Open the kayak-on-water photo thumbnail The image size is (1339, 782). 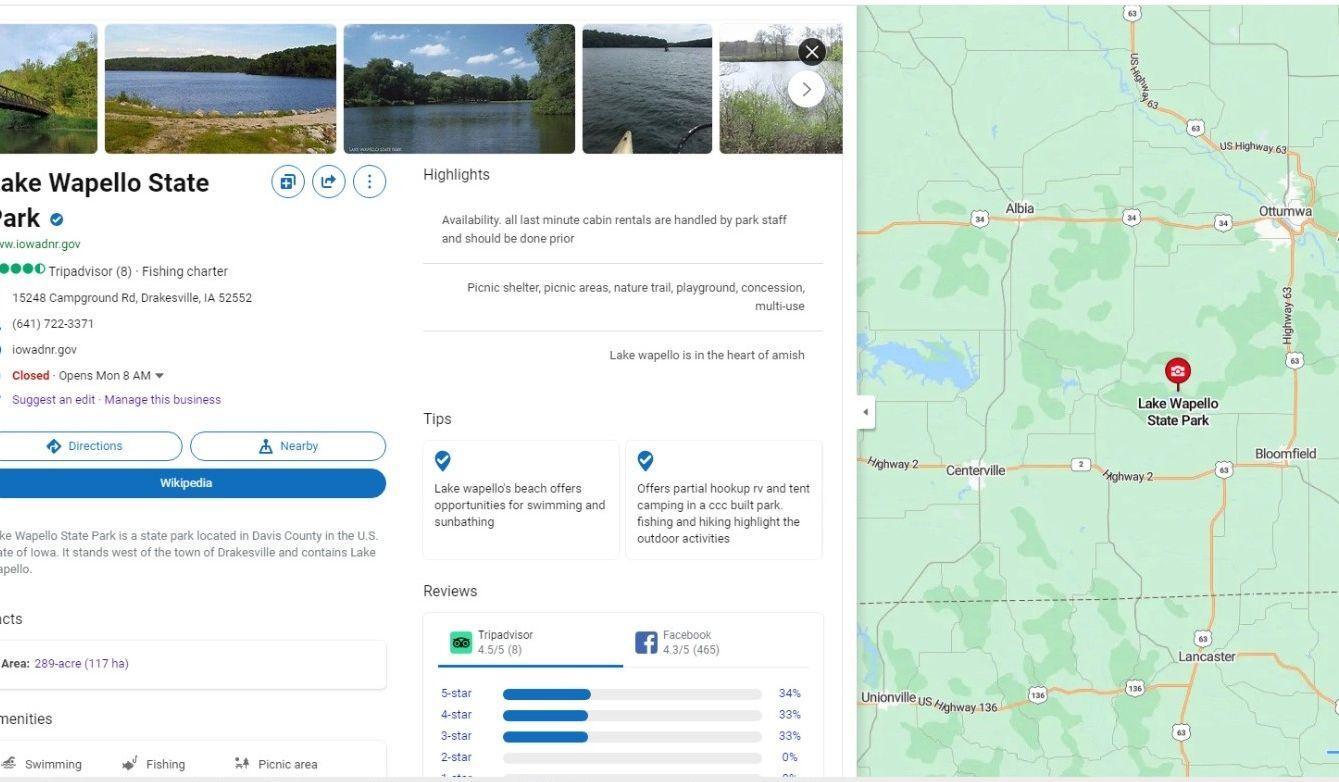point(647,89)
